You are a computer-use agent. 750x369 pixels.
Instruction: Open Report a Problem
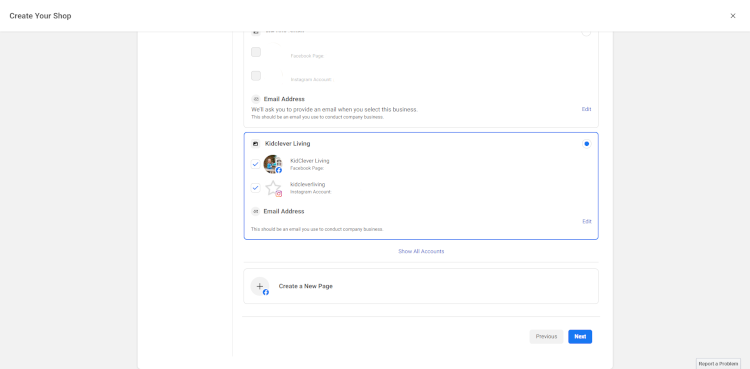[718, 364]
